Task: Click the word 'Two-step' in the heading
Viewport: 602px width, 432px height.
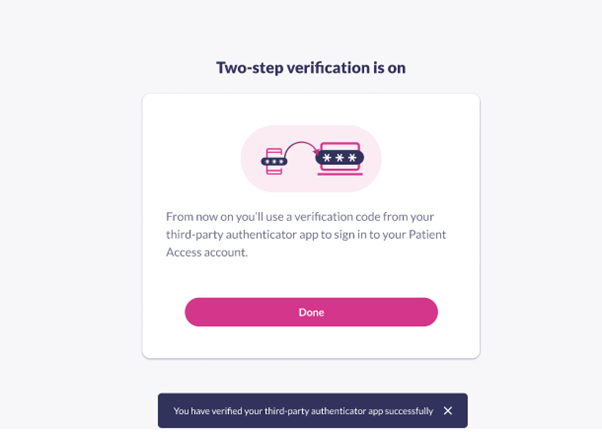Action: [246, 68]
